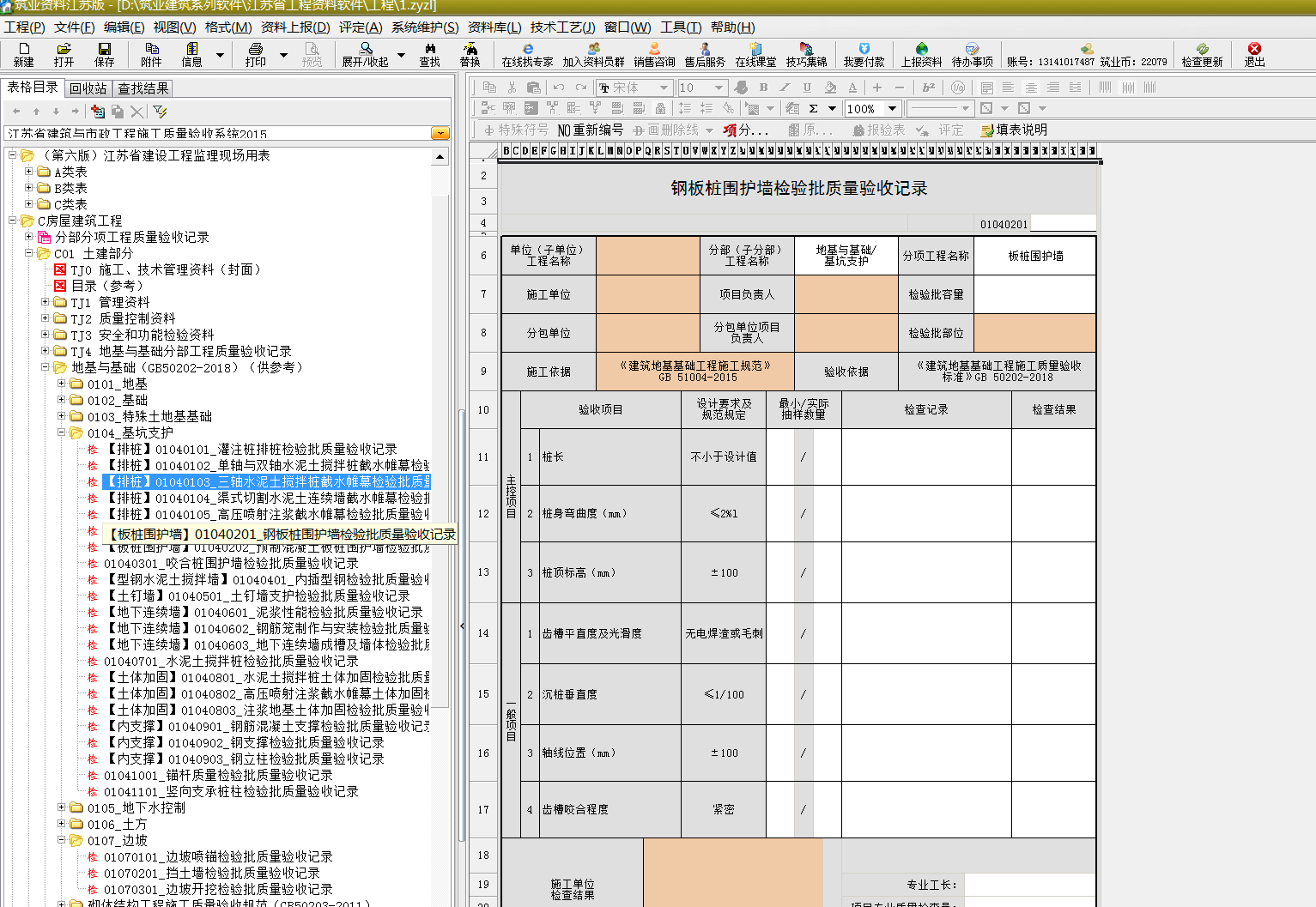
Task: Click the 退出 exit icon
Action: pyautogui.click(x=1254, y=55)
